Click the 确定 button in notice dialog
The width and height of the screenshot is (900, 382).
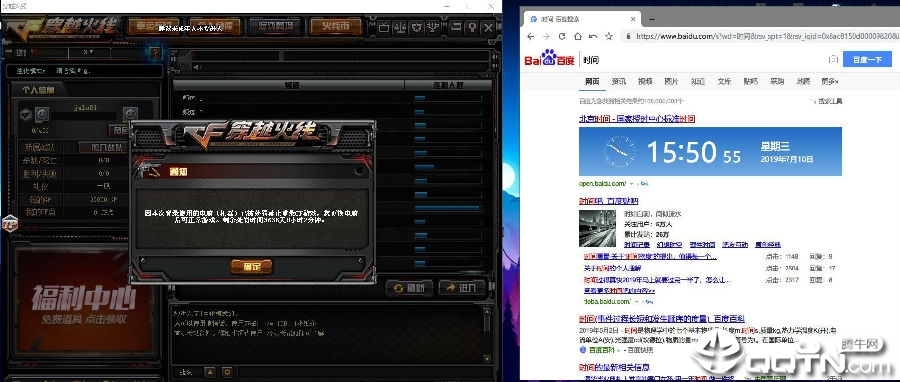pyautogui.click(x=251, y=267)
